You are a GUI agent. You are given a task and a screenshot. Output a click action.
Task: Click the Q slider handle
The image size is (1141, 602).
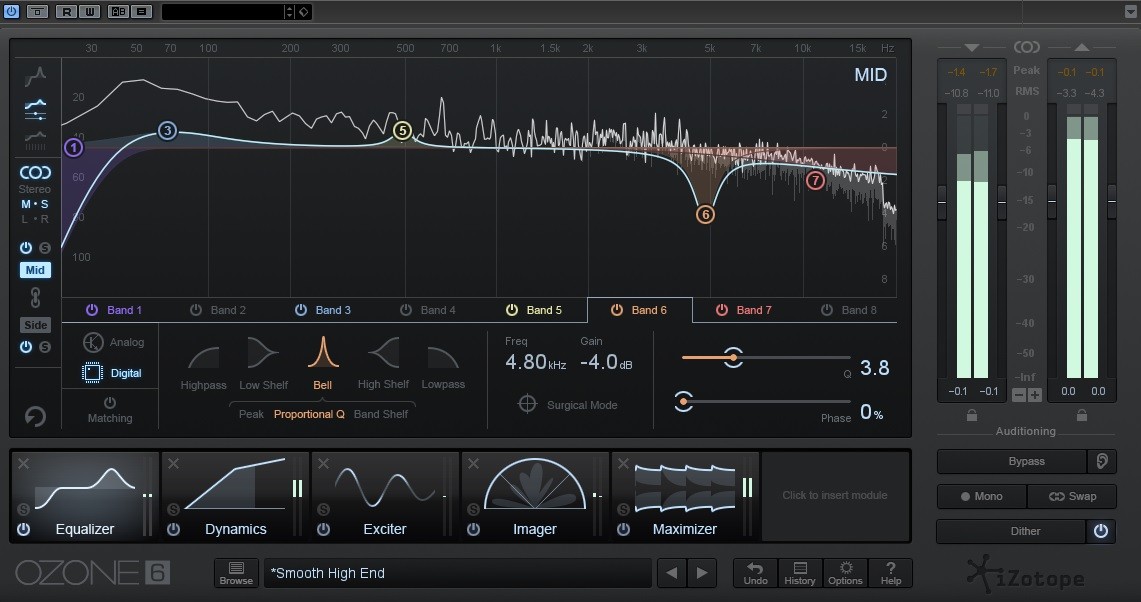[734, 357]
